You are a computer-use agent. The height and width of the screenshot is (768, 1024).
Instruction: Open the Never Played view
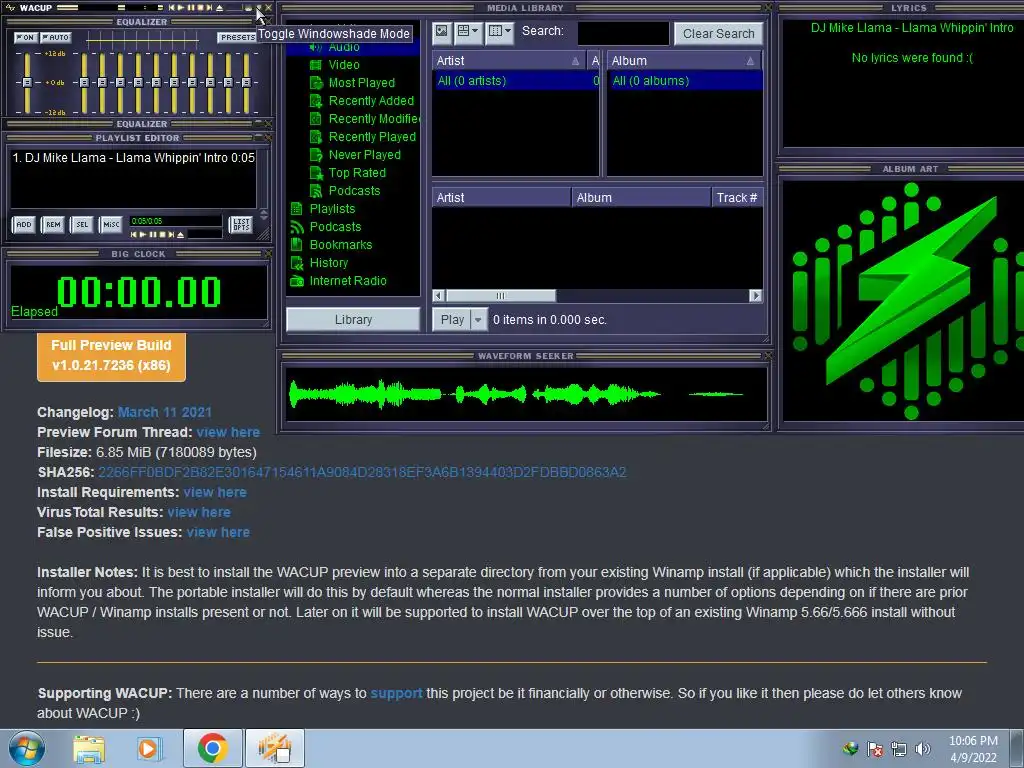pyautogui.click(x=355, y=155)
